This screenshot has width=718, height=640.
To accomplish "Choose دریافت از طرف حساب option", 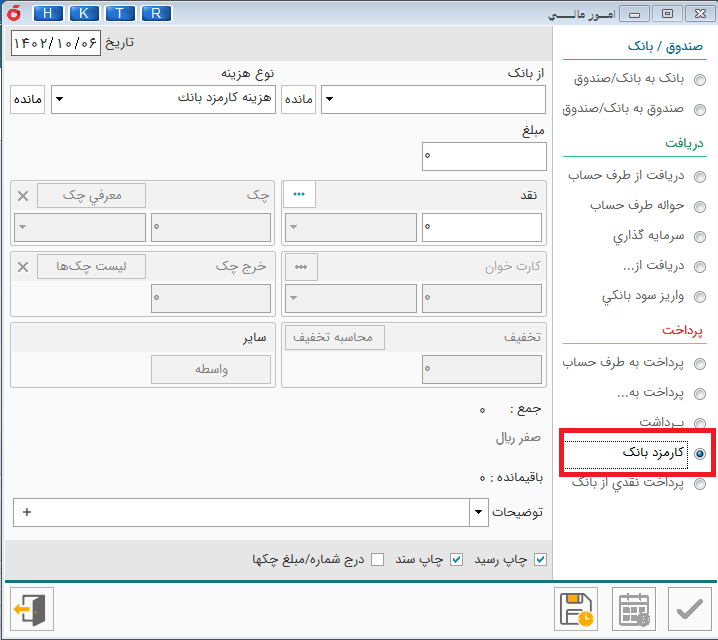I will tap(700, 177).
